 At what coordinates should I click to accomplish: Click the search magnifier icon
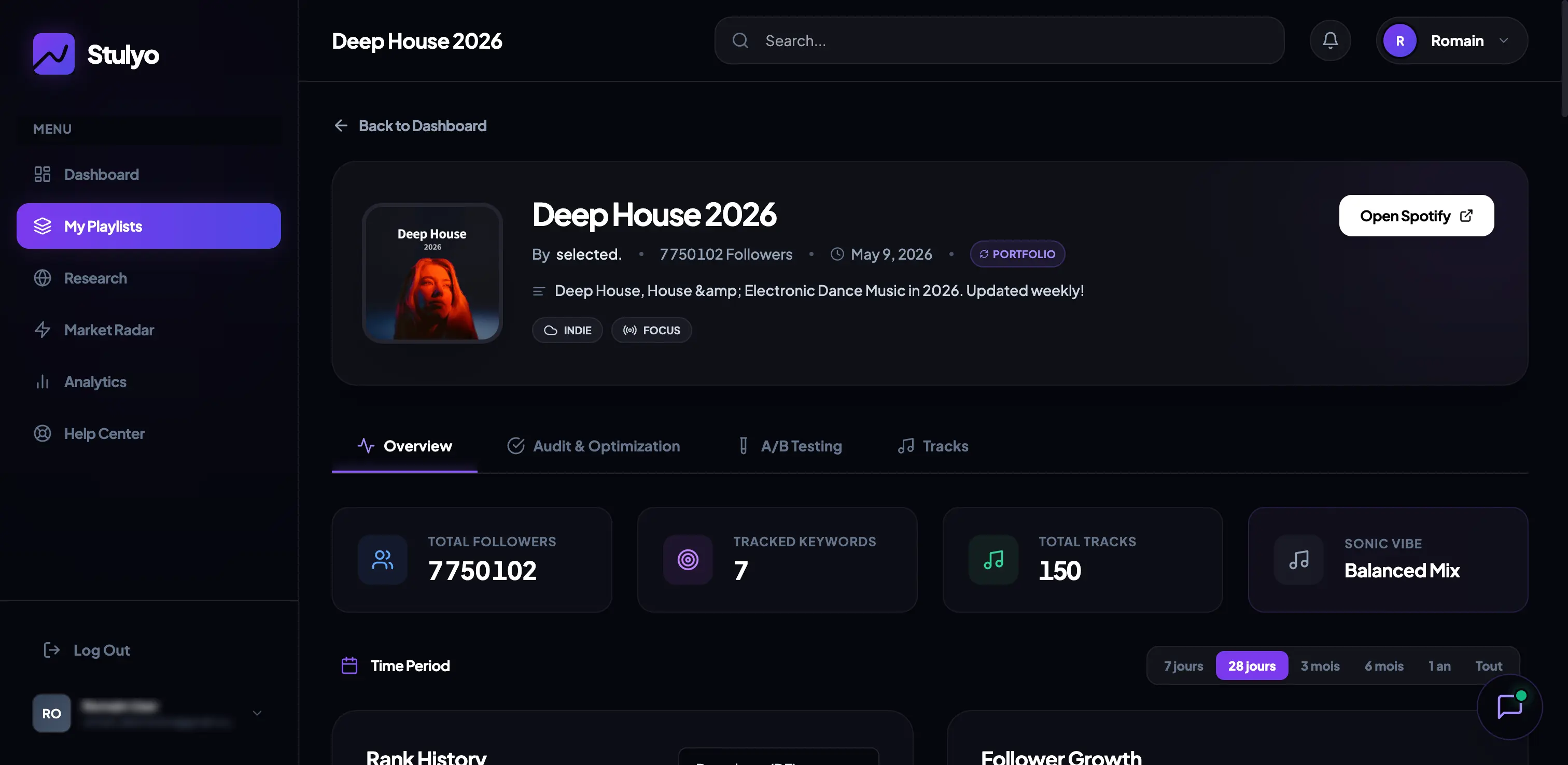click(x=740, y=41)
